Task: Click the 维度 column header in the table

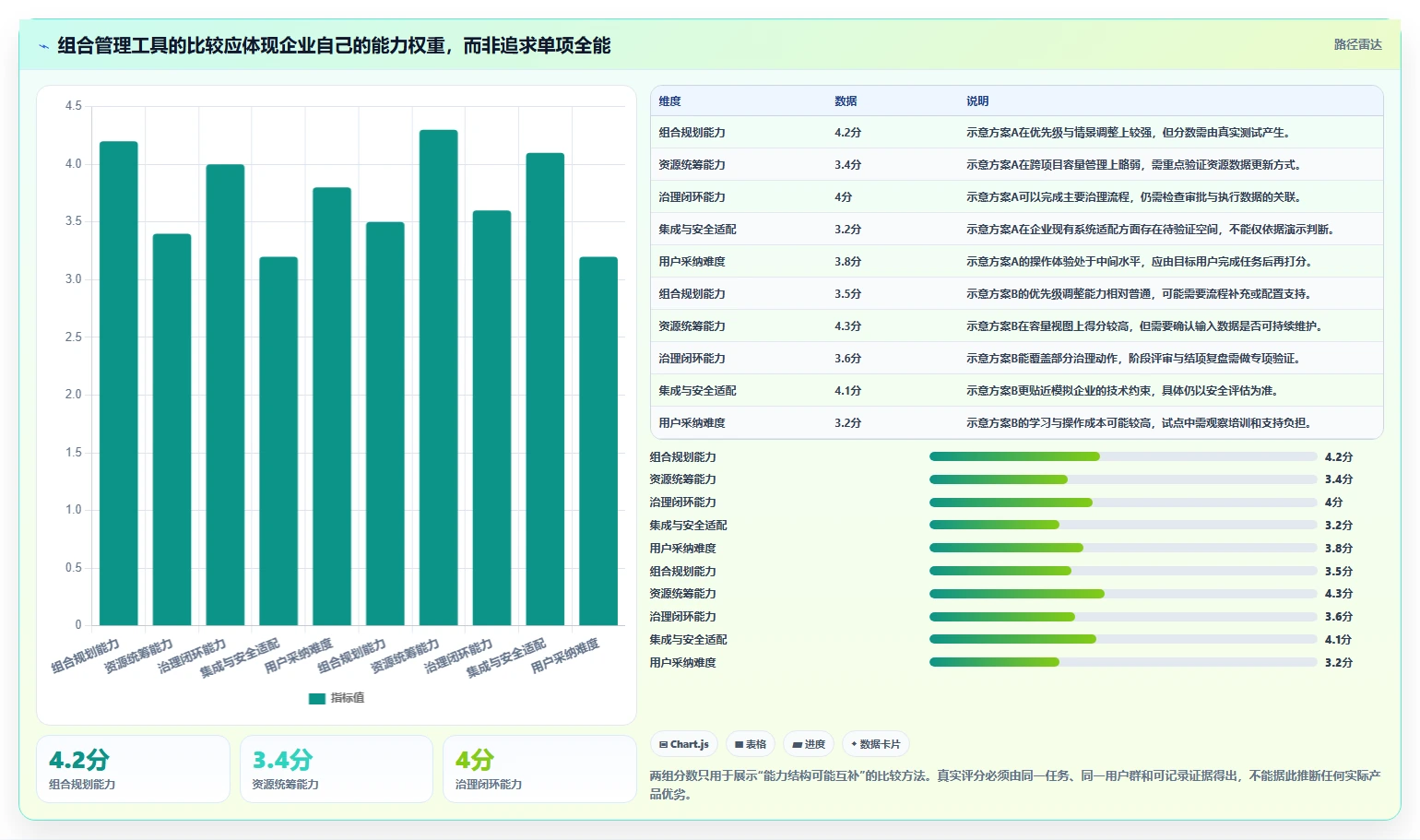Action: [x=670, y=101]
